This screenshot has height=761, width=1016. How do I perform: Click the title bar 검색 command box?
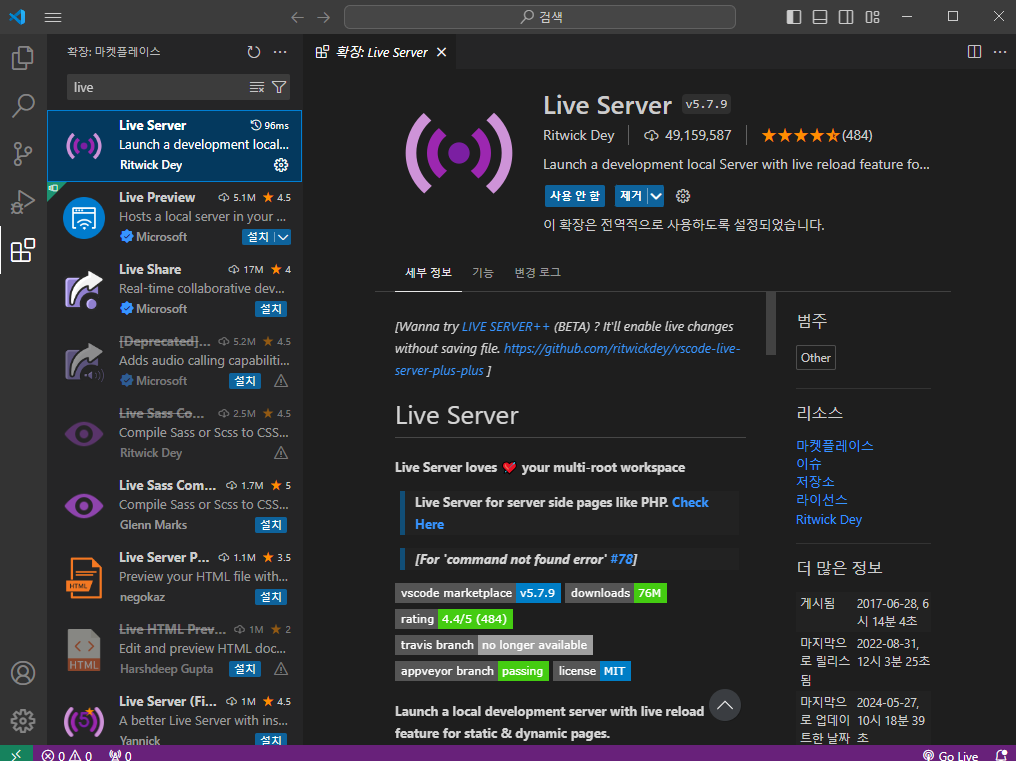click(540, 17)
